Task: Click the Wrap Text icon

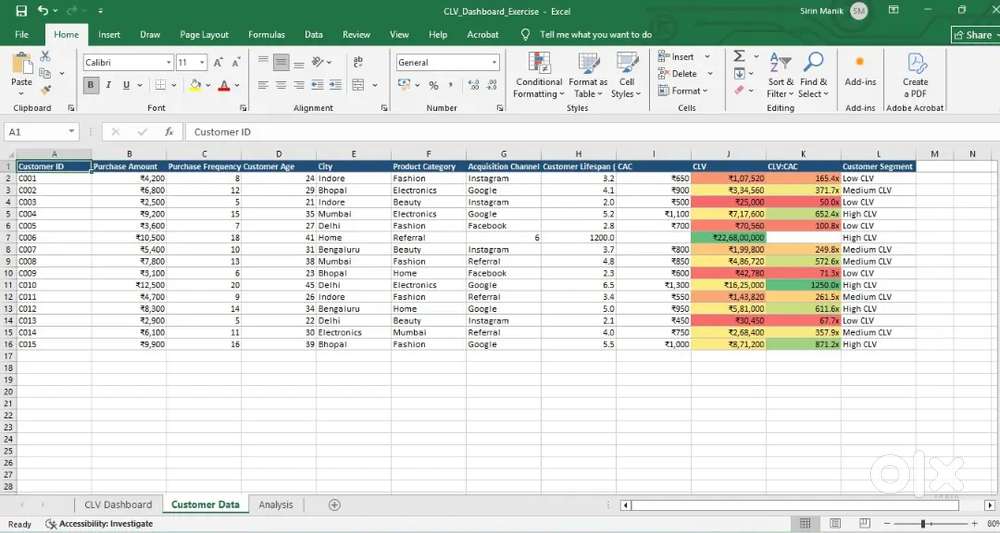Action: click(358, 62)
